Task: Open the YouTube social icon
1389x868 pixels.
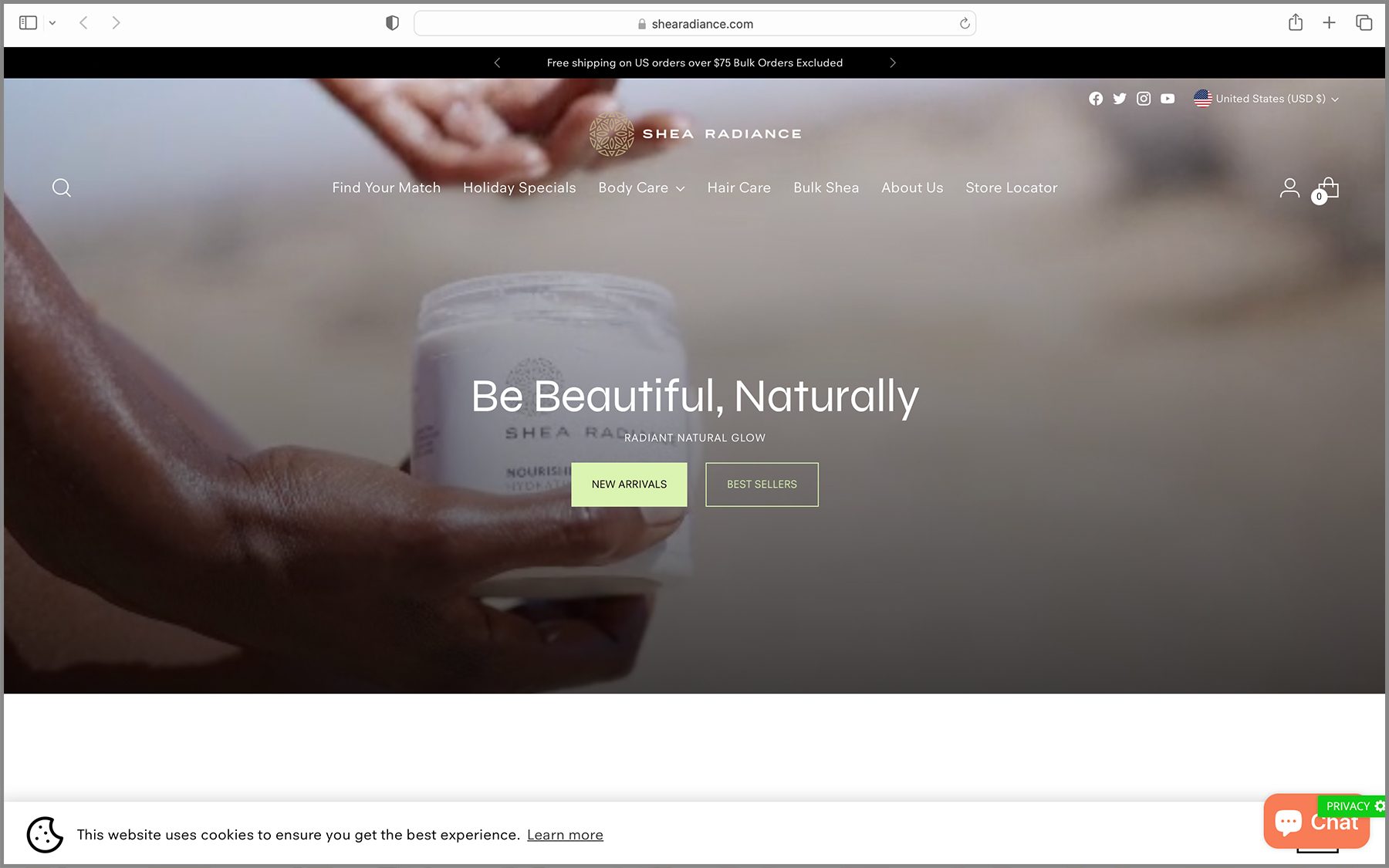Action: pos(1168,99)
